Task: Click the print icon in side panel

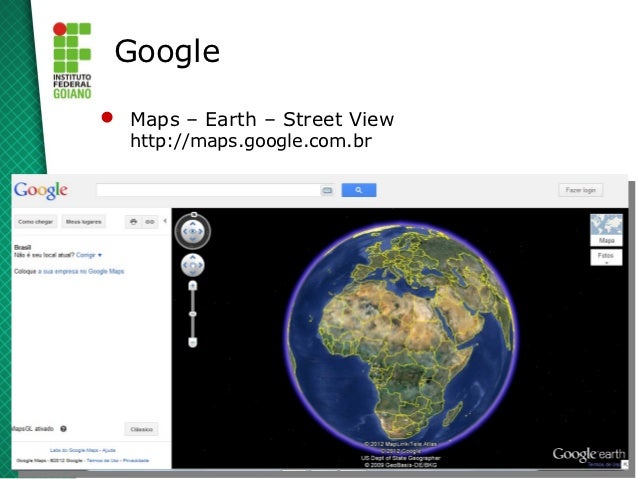Action: 133,222
